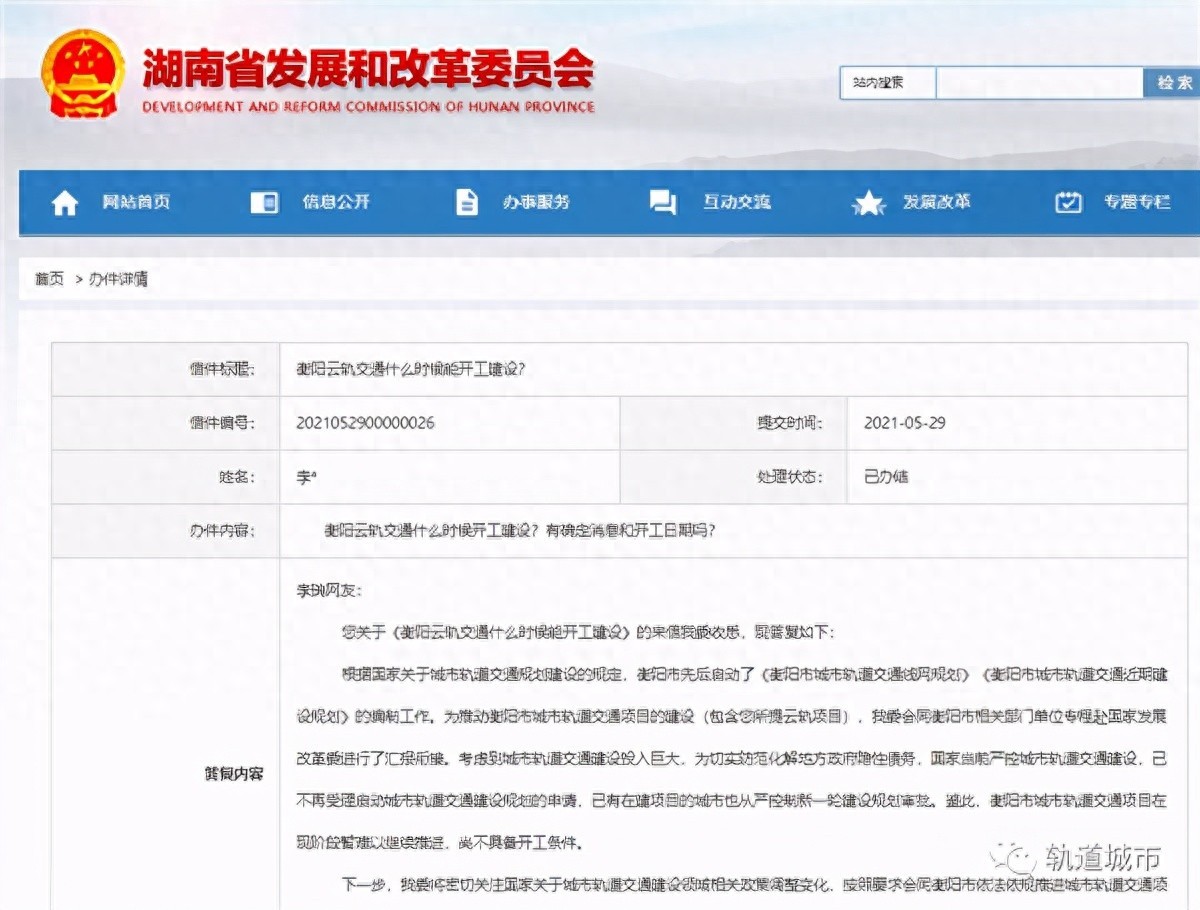The height and width of the screenshot is (910, 1200).
Task: Select the 办事服务 navigation text
Action: [536, 202]
